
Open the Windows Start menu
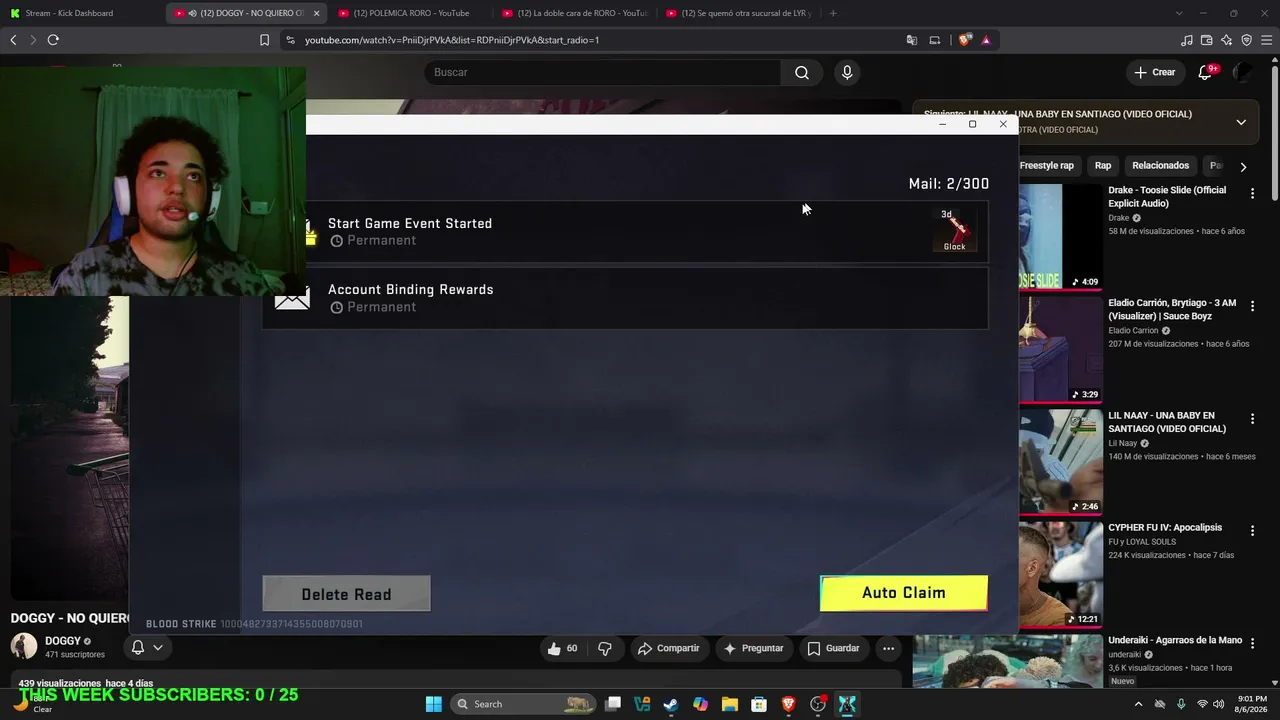pos(434,704)
